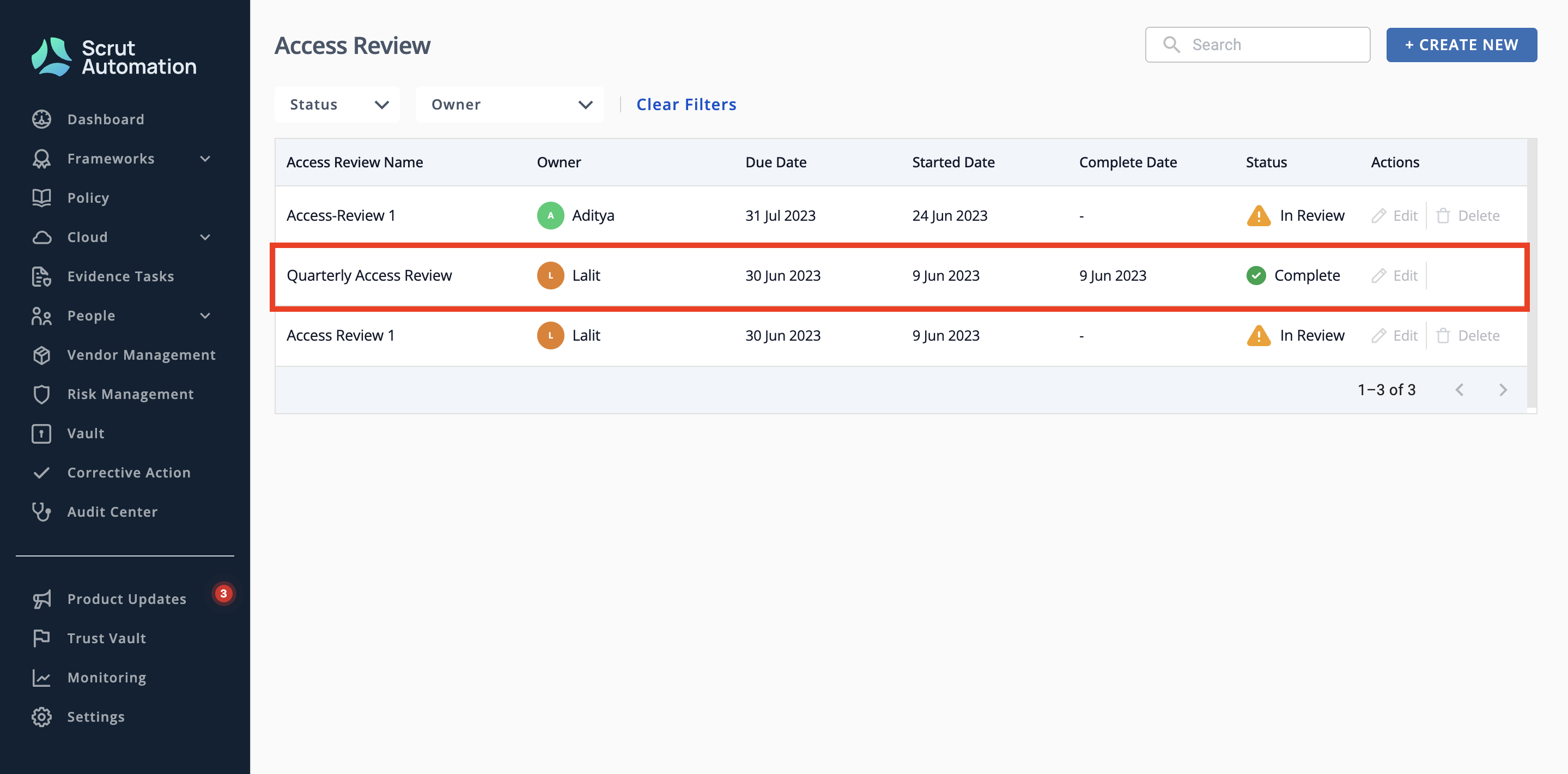The width and height of the screenshot is (1568, 774).
Task: Click the People icon in sidebar
Action: pos(41,316)
